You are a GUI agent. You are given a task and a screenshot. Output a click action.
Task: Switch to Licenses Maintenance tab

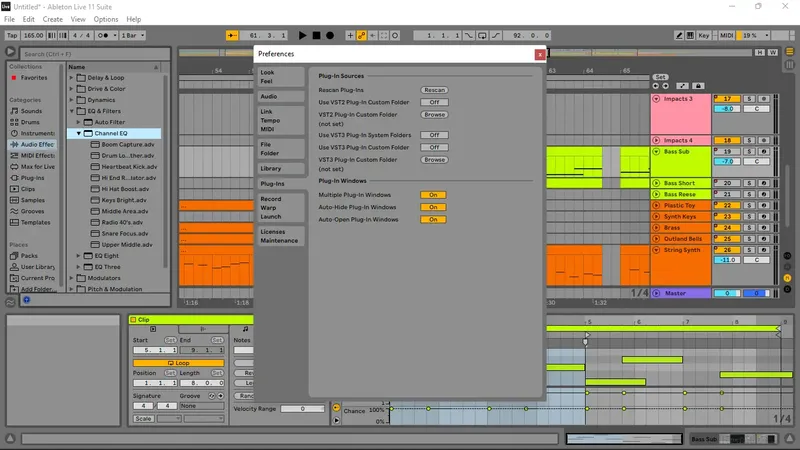pos(281,236)
